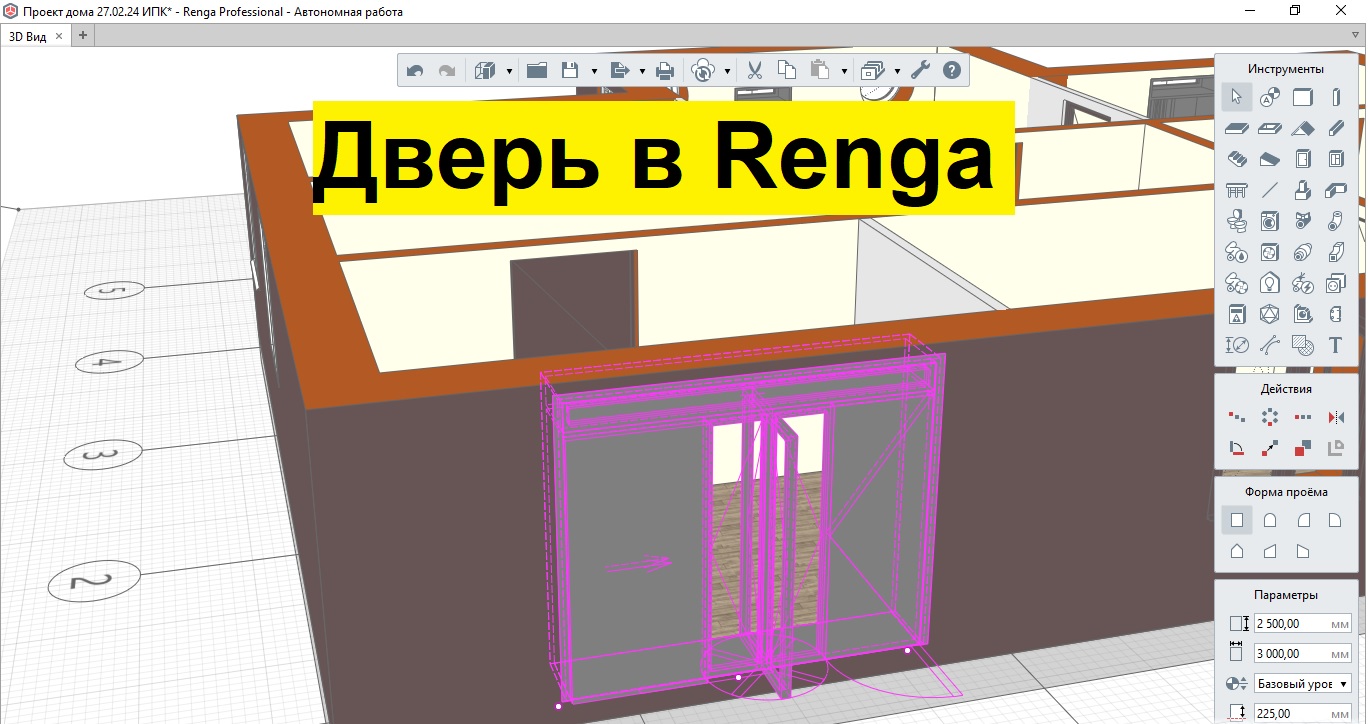Open help with the question mark icon
Screen dimensions: 1368x724
(952, 70)
